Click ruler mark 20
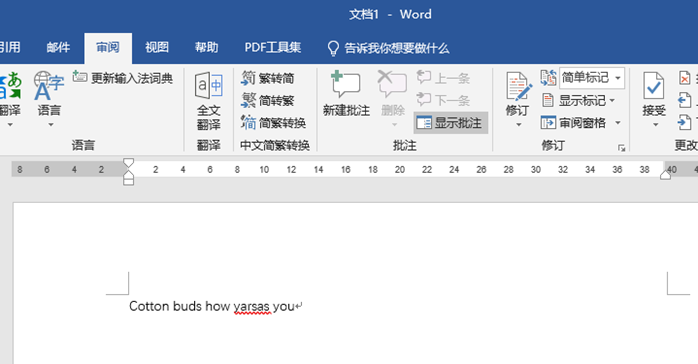698x364 pixels. [400, 170]
